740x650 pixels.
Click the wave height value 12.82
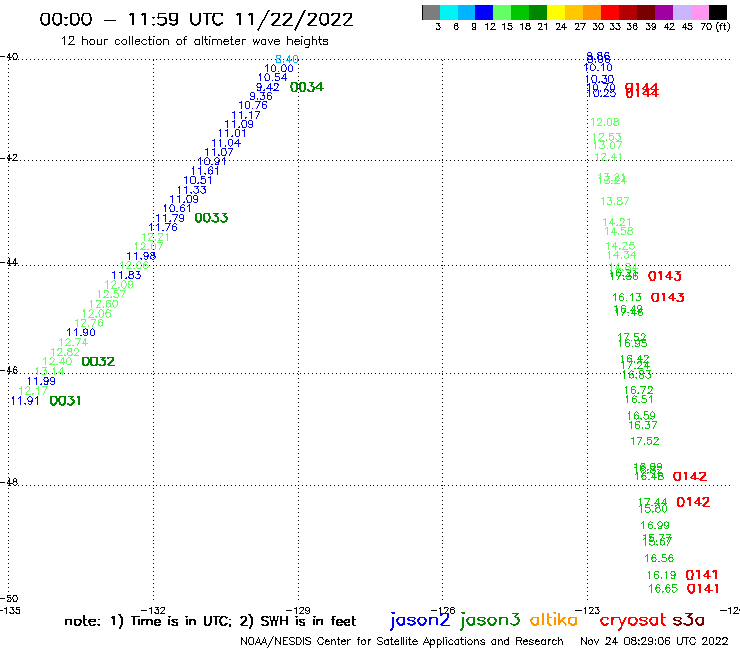65,353
